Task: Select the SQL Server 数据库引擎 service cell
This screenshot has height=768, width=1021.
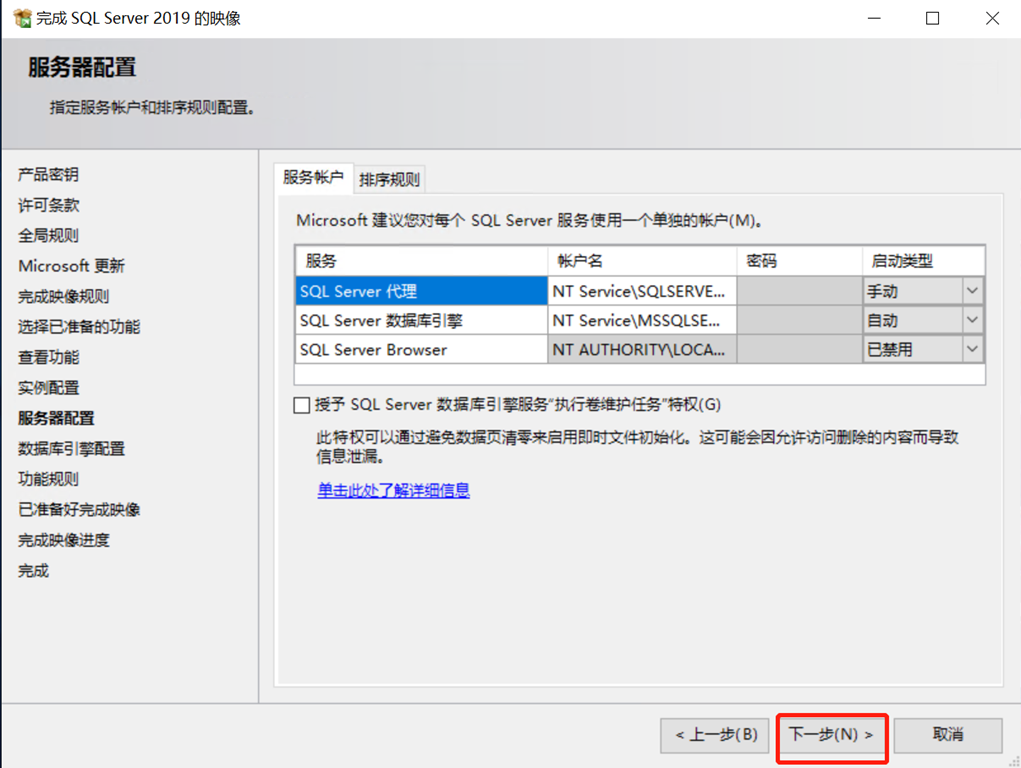Action: tap(421, 320)
